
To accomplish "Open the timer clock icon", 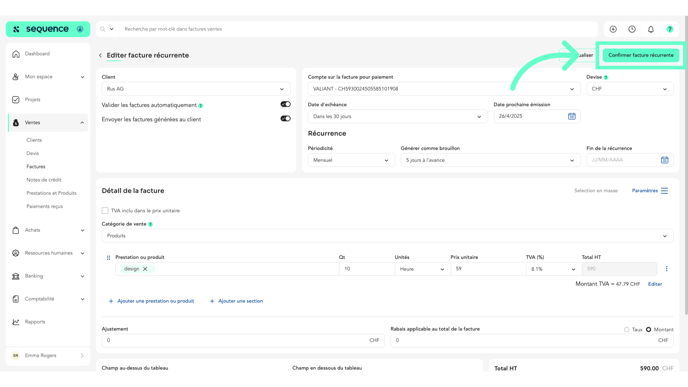I will click(632, 29).
